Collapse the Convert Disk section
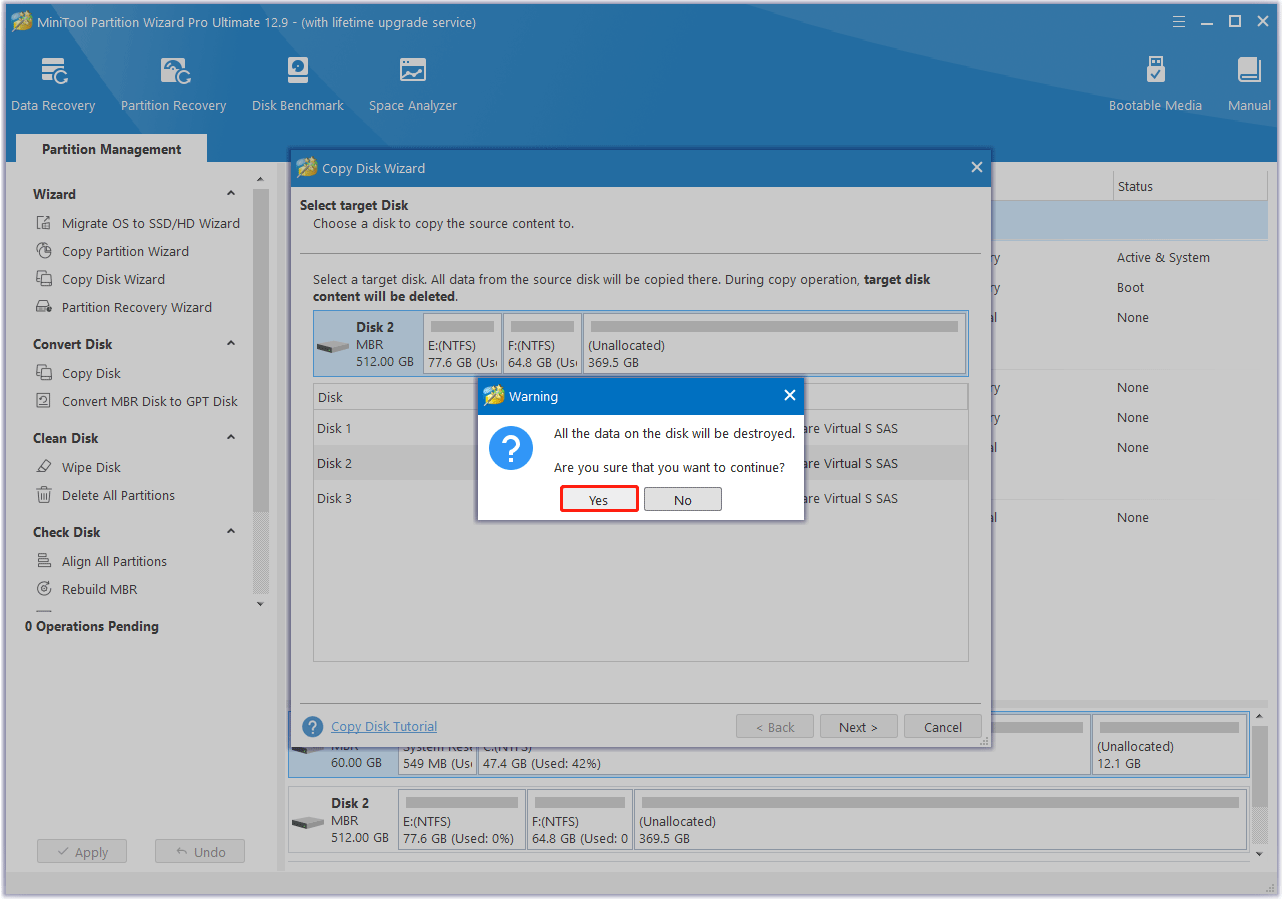This screenshot has width=1282, height=899. pos(231,344)
